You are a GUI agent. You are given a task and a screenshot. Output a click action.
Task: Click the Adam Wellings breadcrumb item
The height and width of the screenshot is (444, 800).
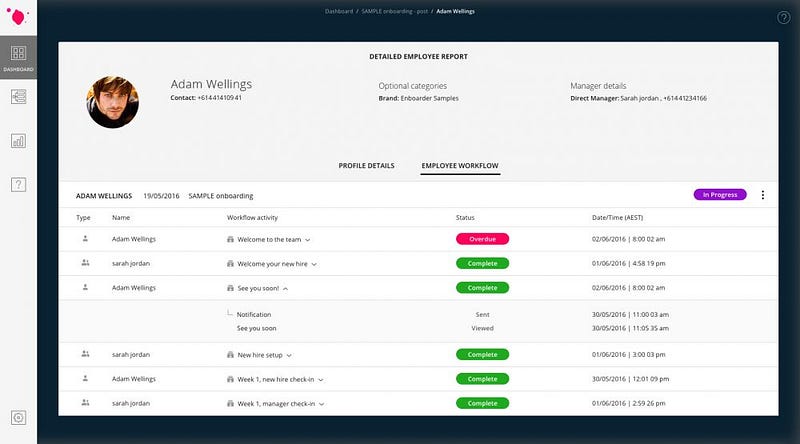pos(455,11)
